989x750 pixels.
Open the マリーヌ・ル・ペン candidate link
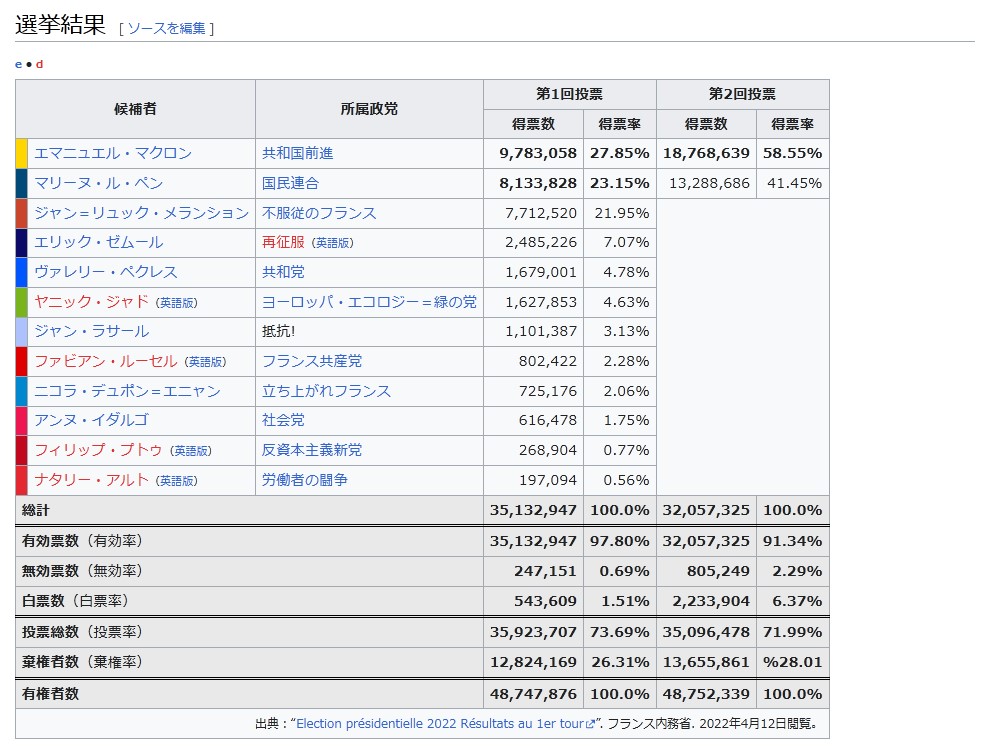click(98, 183)
